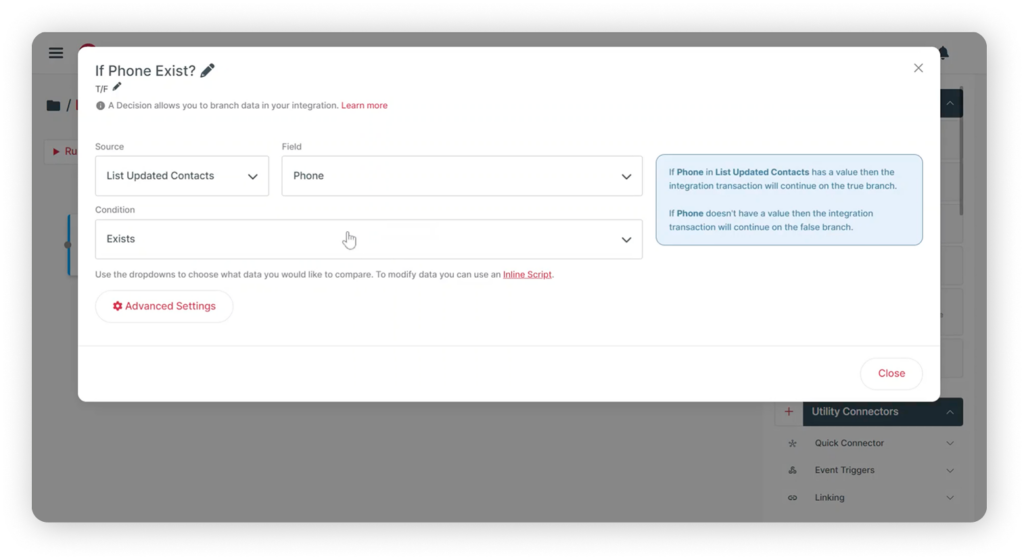The width and height of the screenshot is (1024, 559).
Task: Collapse the top right dark panel chevron
Action: (950, 103)
